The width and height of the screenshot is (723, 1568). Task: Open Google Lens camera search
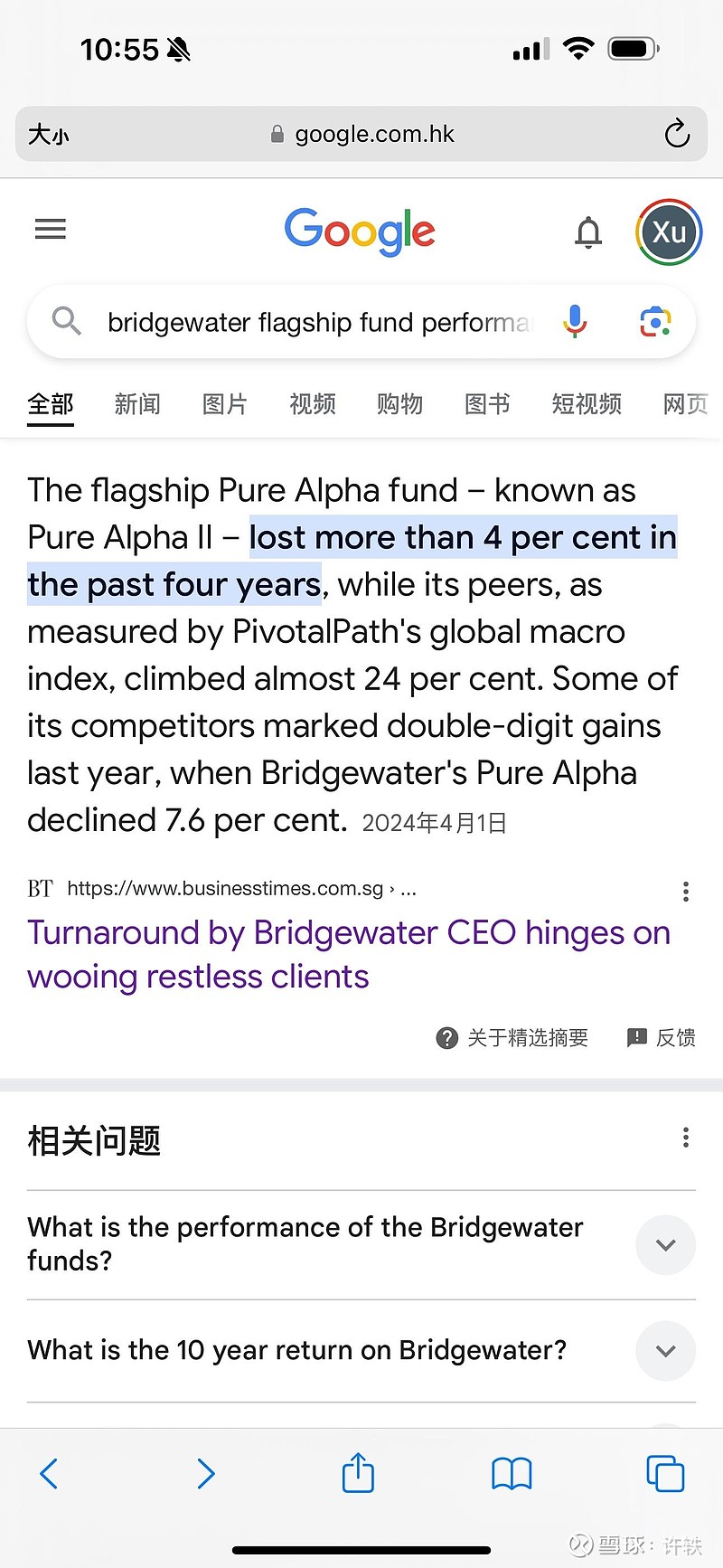[656, 322]
